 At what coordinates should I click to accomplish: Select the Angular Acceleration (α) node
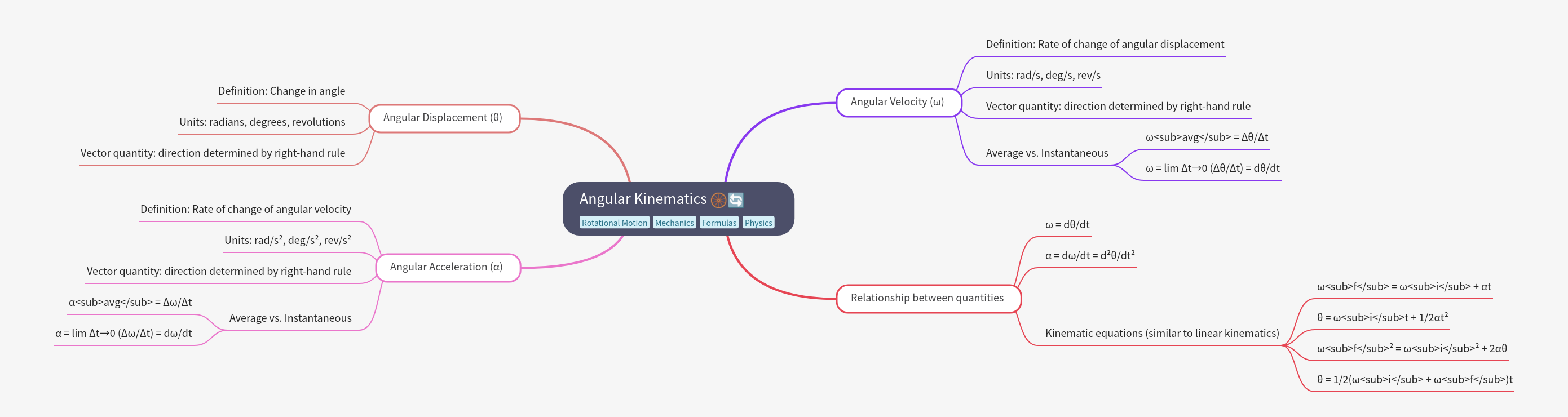[x=447, y=267]
